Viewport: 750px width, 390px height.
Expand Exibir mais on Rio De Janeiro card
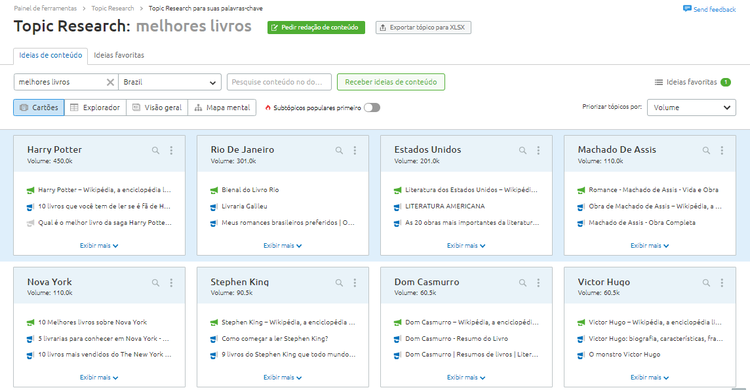(283, 245)
